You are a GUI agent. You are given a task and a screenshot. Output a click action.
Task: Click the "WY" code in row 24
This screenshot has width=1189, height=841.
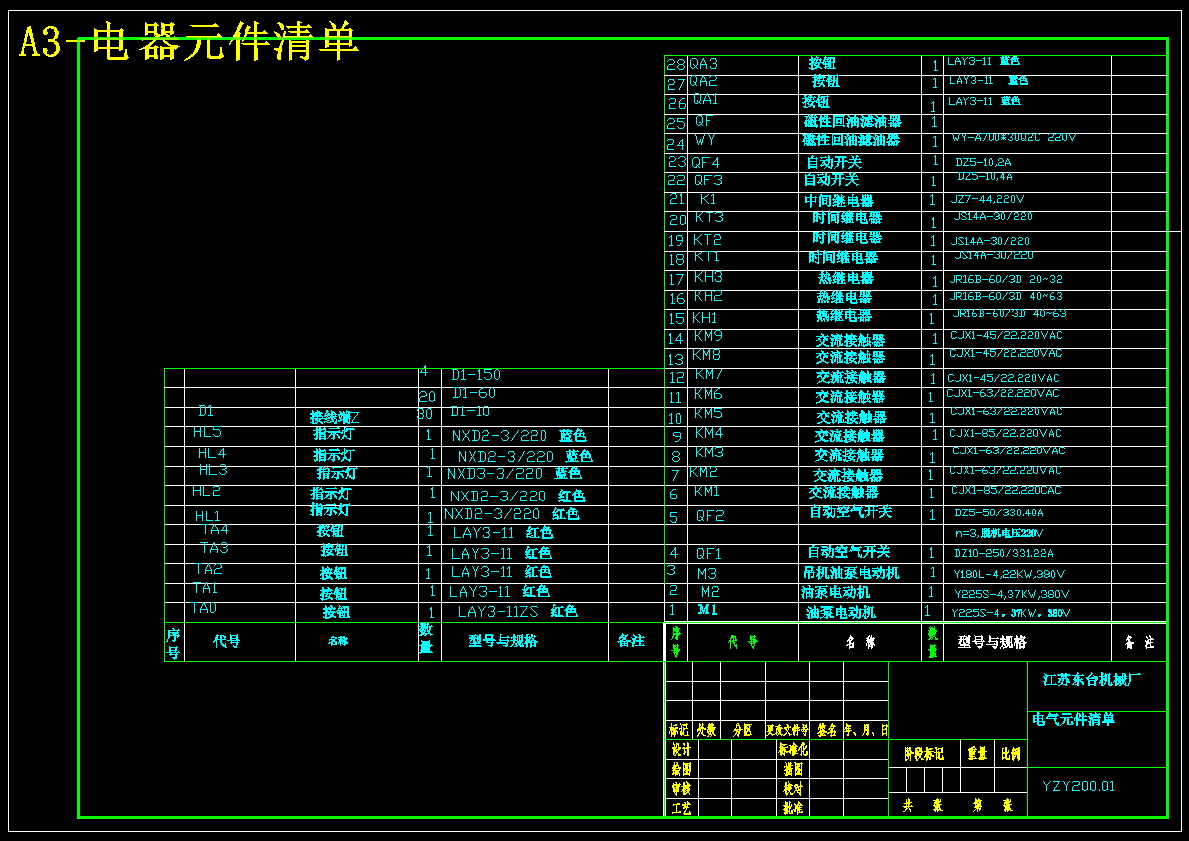click(x=704, y=140)
